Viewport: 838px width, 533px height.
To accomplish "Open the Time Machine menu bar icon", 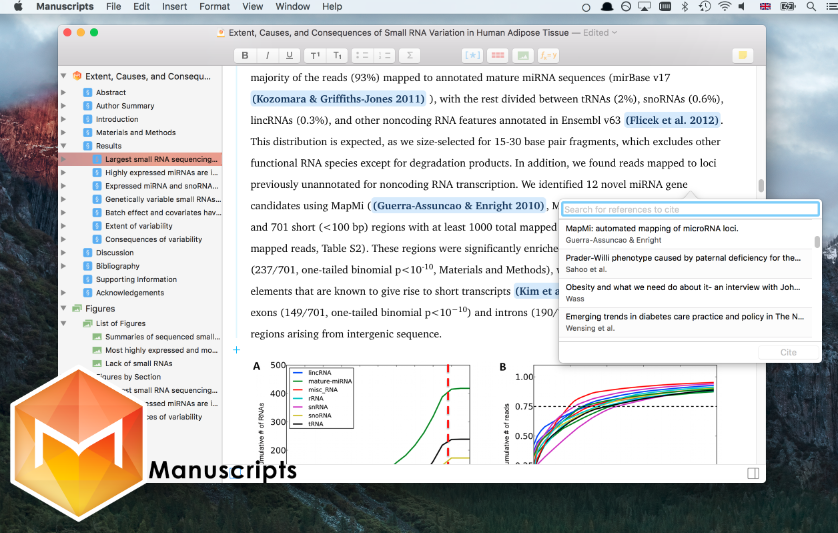I will click(x=705, y=6).
